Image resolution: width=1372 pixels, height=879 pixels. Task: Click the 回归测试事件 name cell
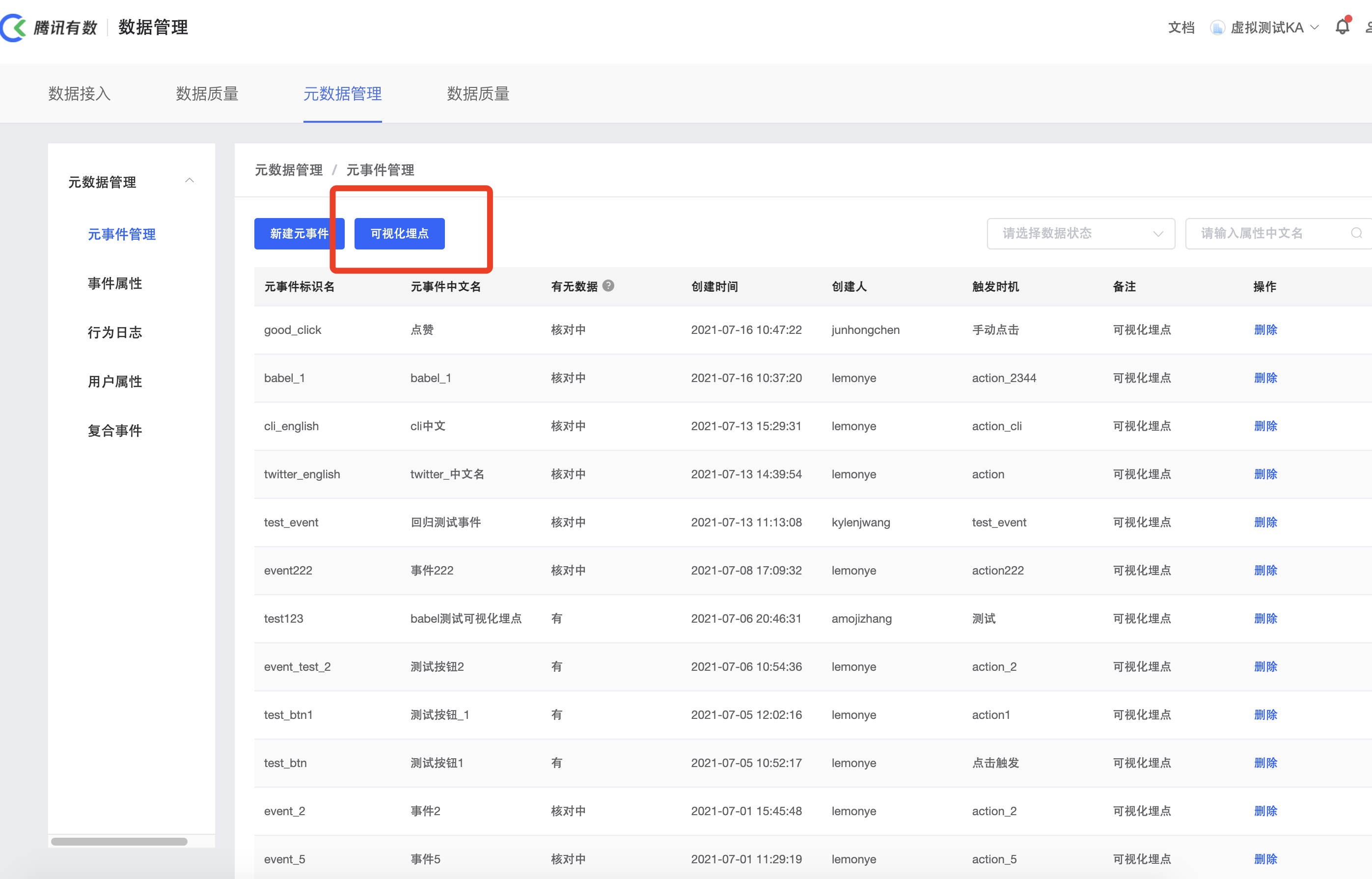pos(446,522)
